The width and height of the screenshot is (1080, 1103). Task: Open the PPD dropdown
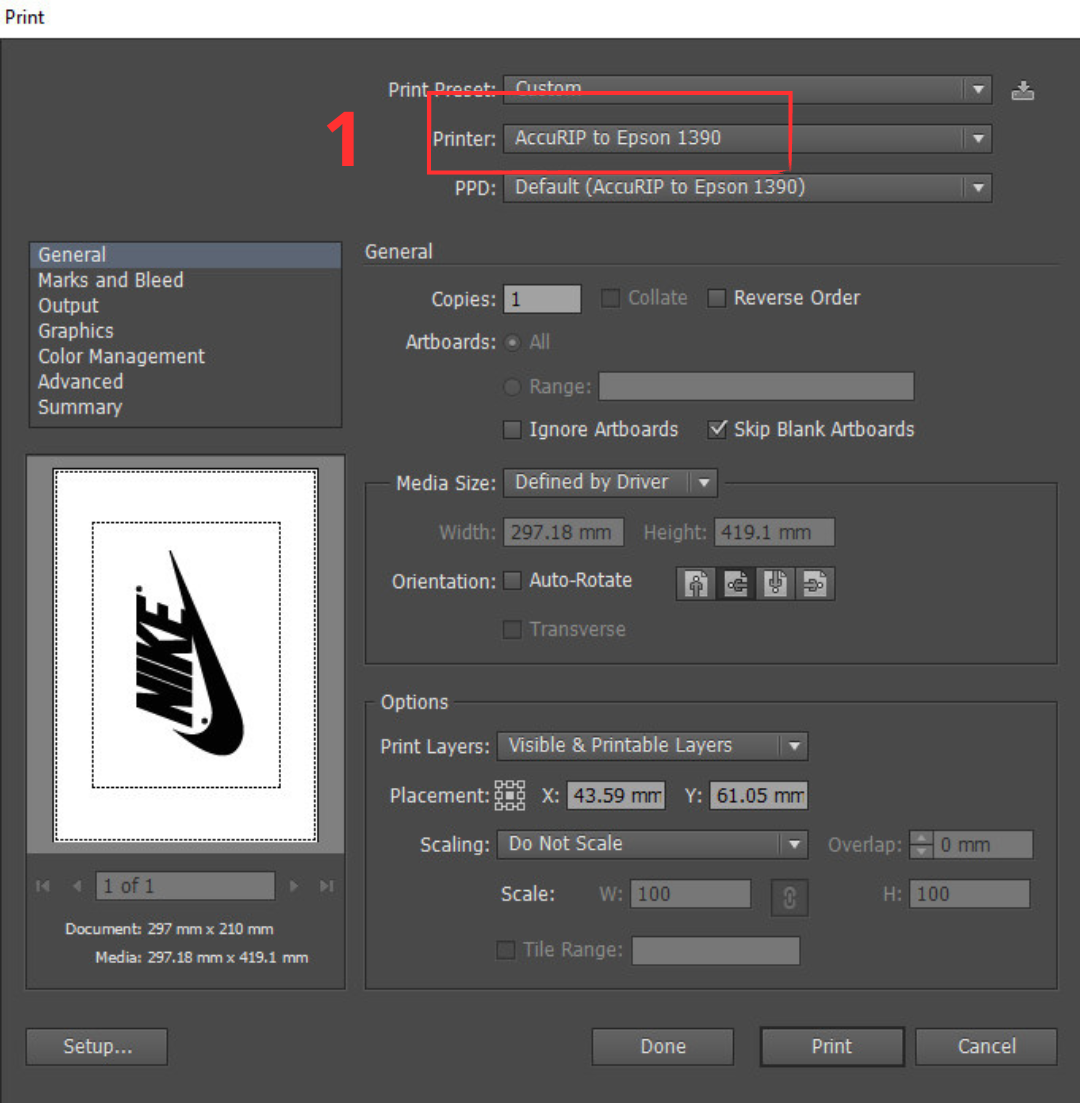click(x=747, y=188)
